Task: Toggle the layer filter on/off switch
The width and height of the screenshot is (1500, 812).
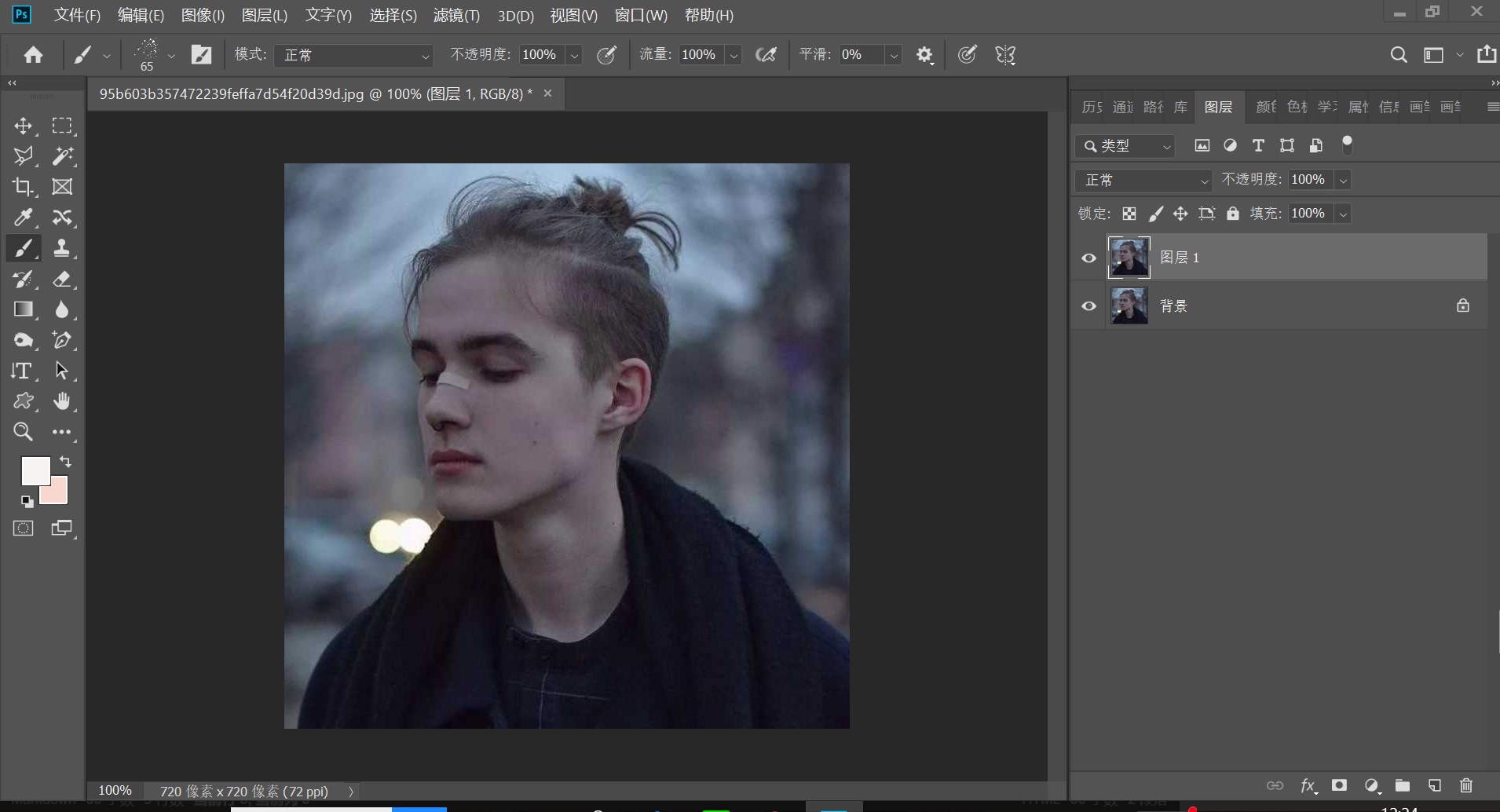Action: coord(1347,144)
